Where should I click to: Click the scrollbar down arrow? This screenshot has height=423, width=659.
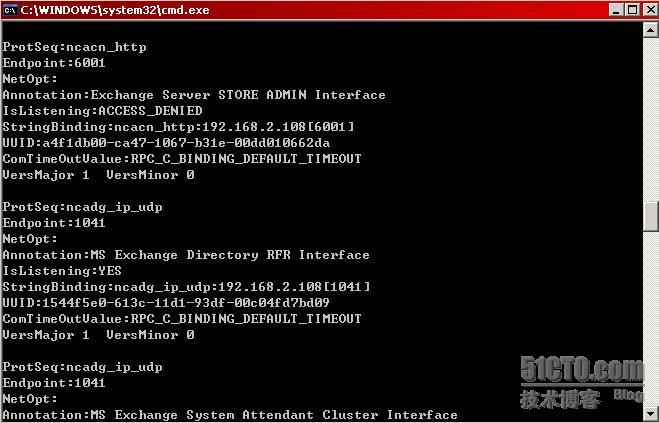point(651,413)
